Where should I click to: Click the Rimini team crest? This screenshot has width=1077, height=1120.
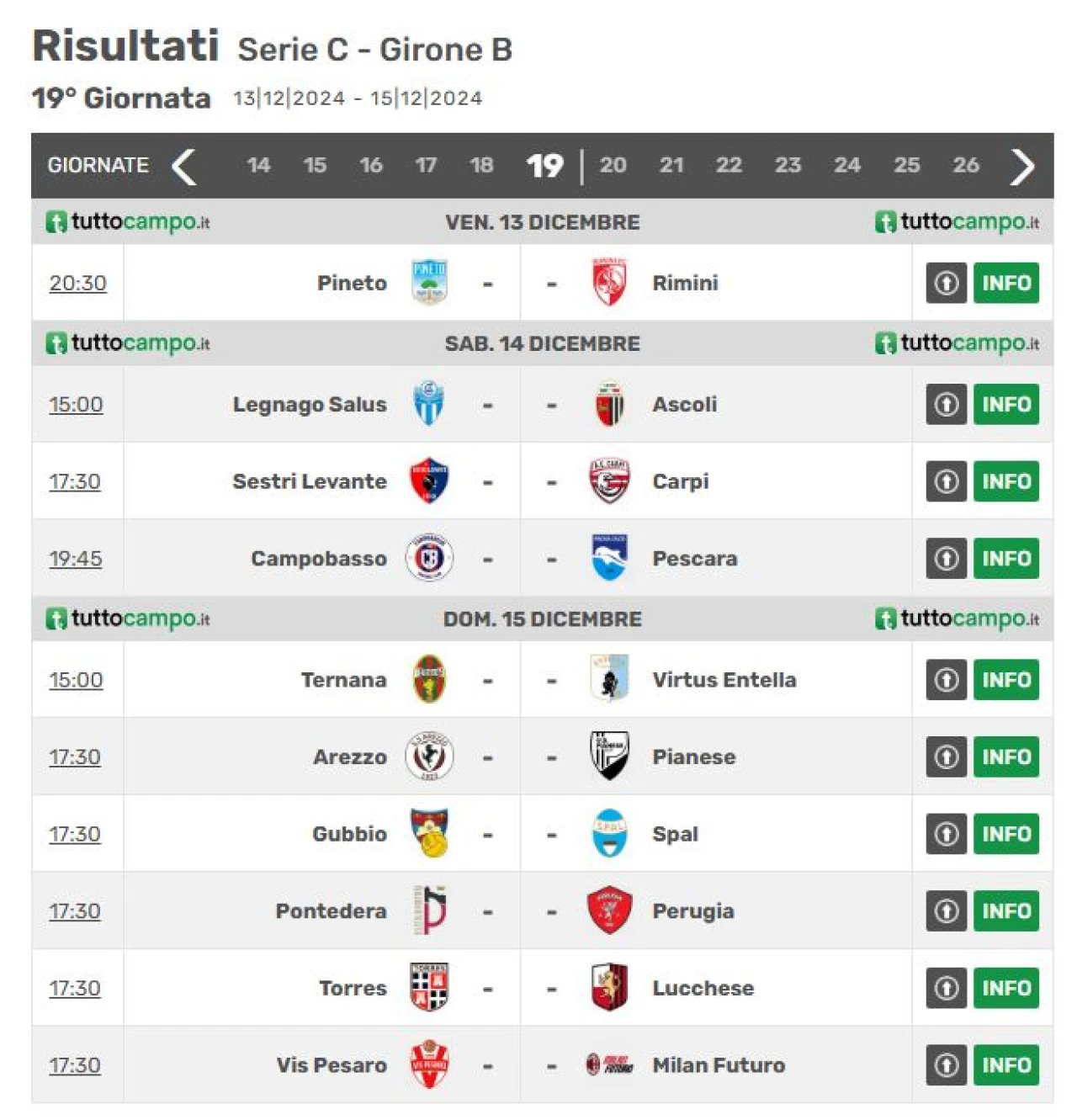[609, 282]
